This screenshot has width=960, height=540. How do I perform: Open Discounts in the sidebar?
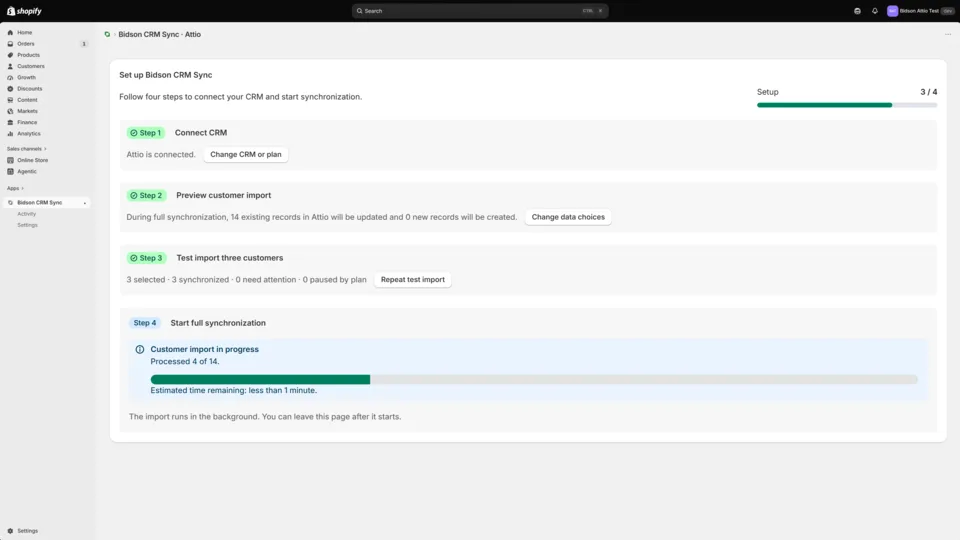[x=29, y=89]
